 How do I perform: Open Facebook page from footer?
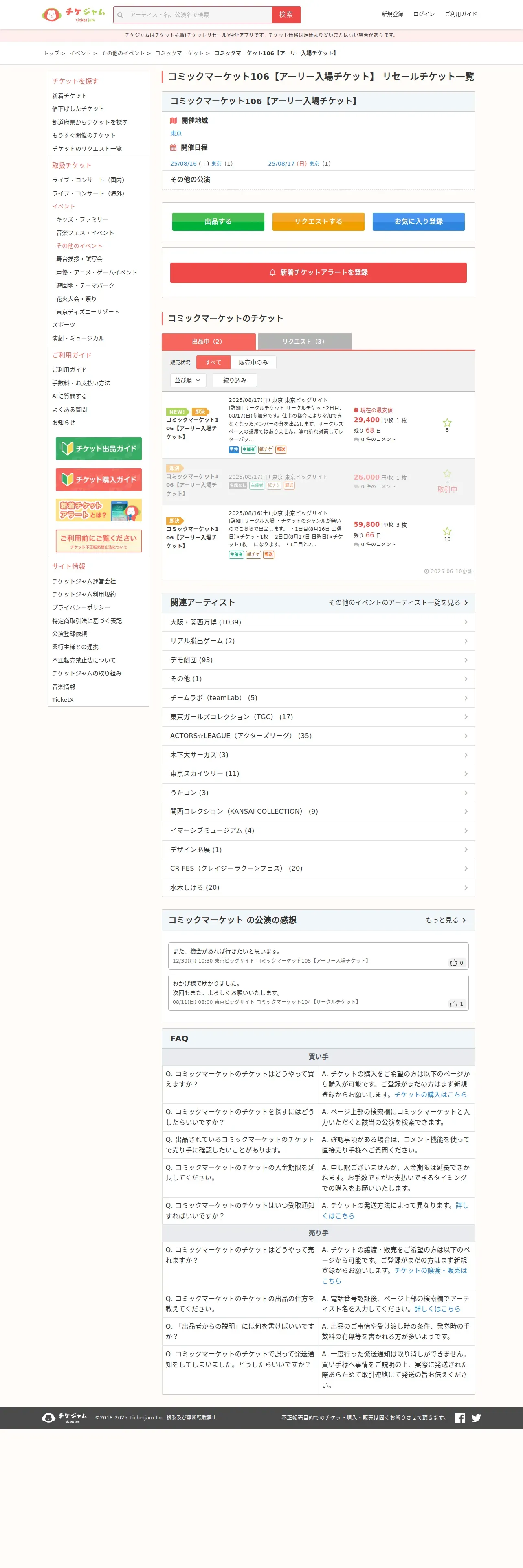click(x=460, y=1418)
